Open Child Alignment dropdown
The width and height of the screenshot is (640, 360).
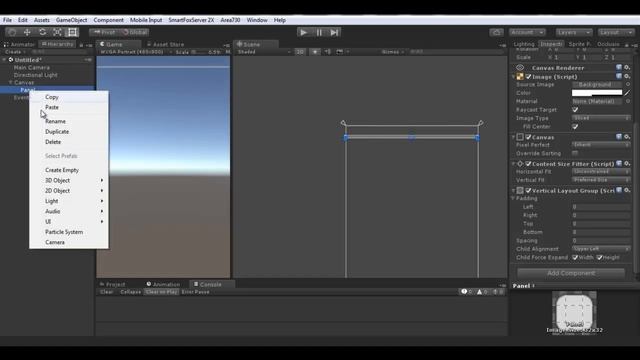click(601, 249)
